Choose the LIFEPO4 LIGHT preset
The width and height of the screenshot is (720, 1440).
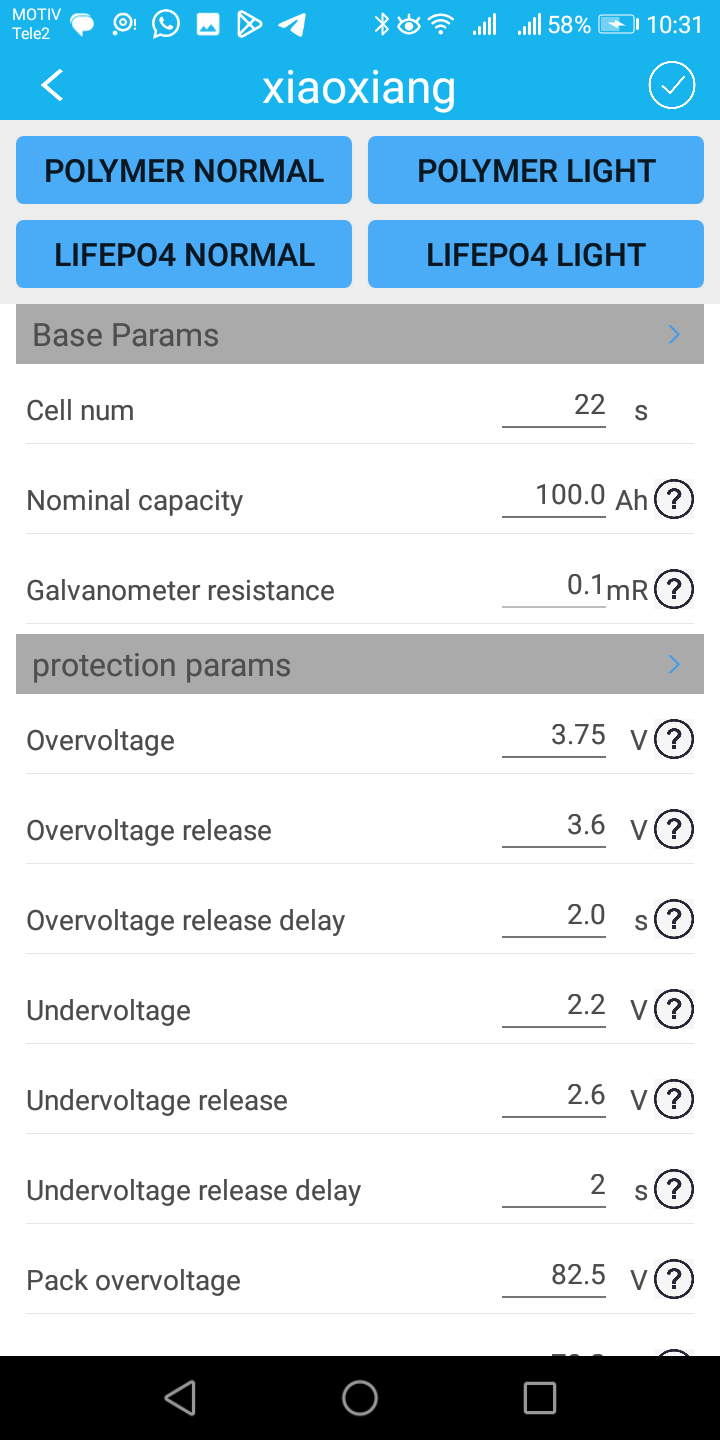[536, 255]
